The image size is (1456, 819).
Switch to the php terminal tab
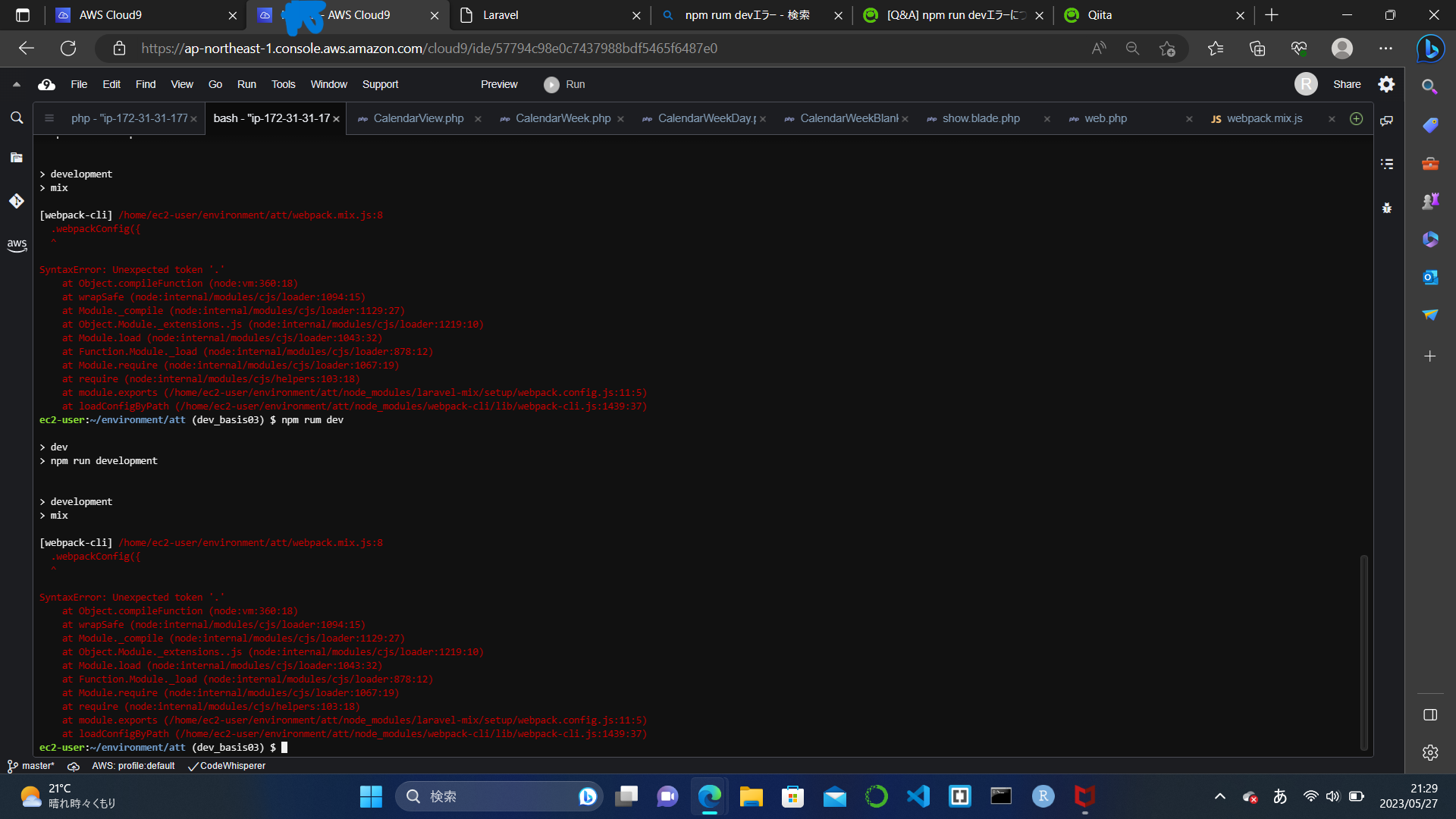tap(129, 118)
